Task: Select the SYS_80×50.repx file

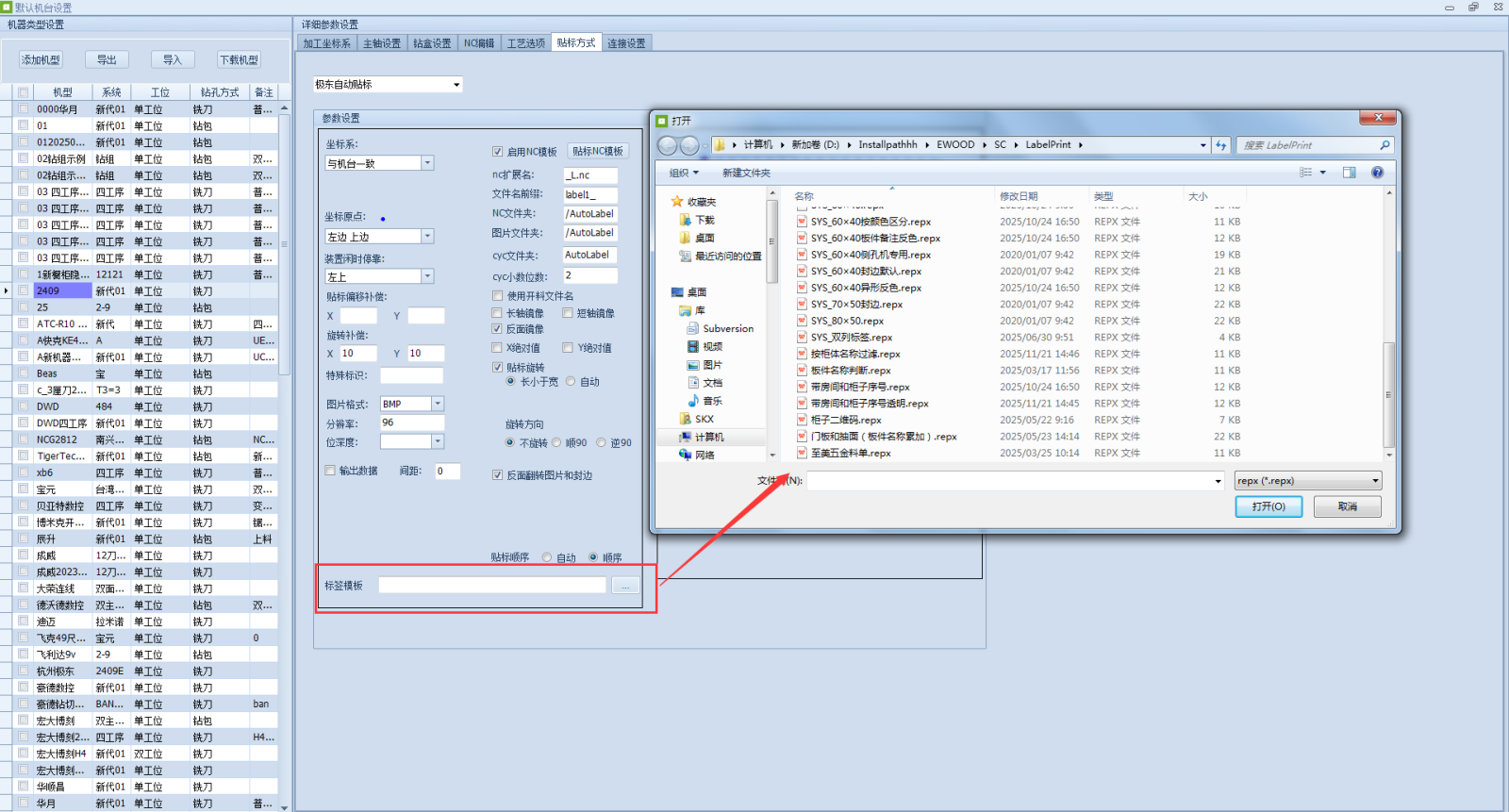Action: (847, 321)
